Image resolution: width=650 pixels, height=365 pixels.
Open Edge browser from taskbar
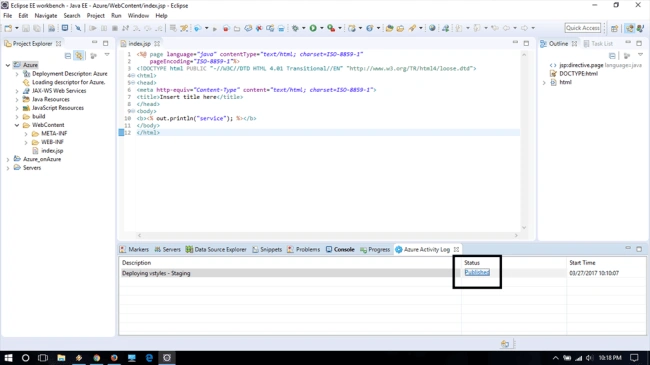[149, 358]
